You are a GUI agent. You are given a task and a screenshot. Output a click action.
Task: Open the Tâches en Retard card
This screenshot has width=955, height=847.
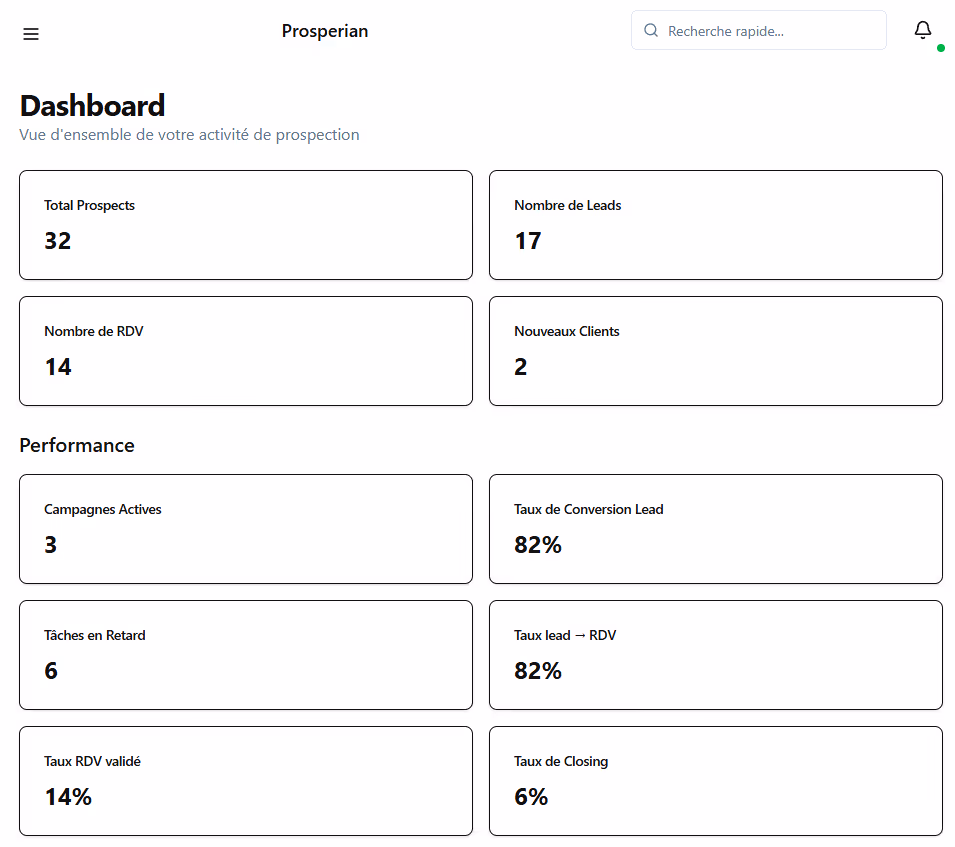(245, 654)
